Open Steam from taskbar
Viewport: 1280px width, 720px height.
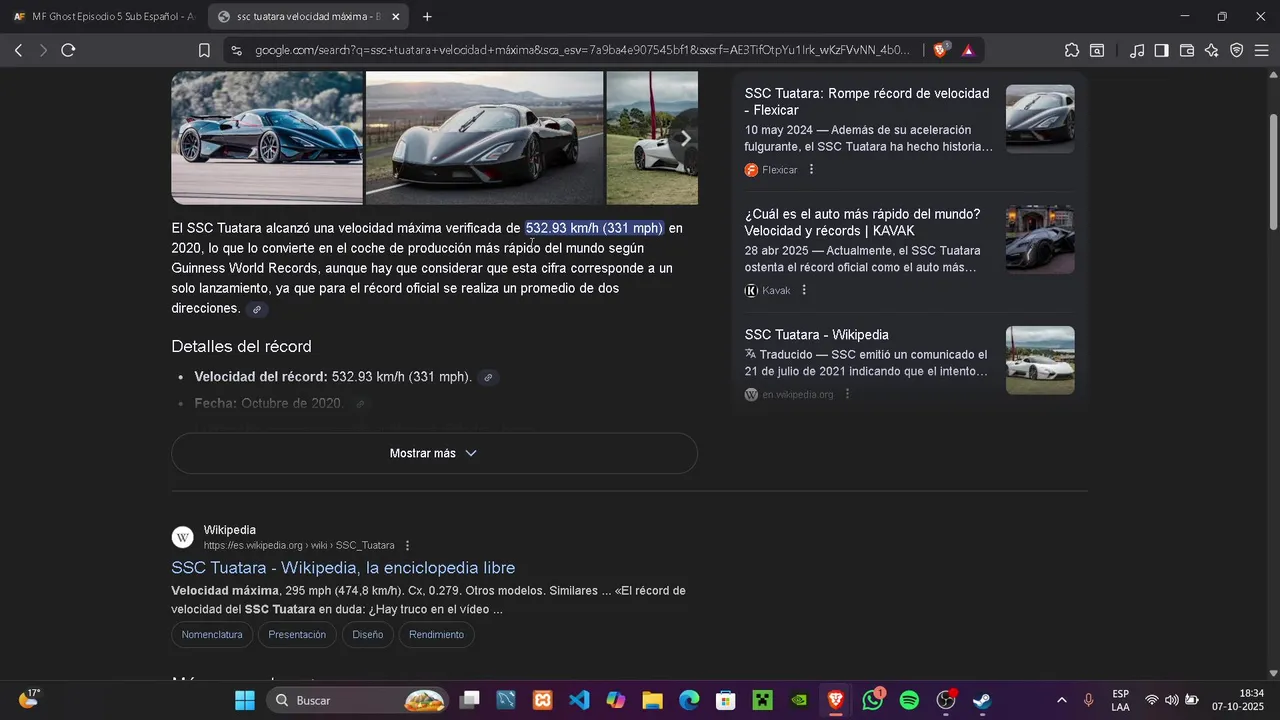982,700
